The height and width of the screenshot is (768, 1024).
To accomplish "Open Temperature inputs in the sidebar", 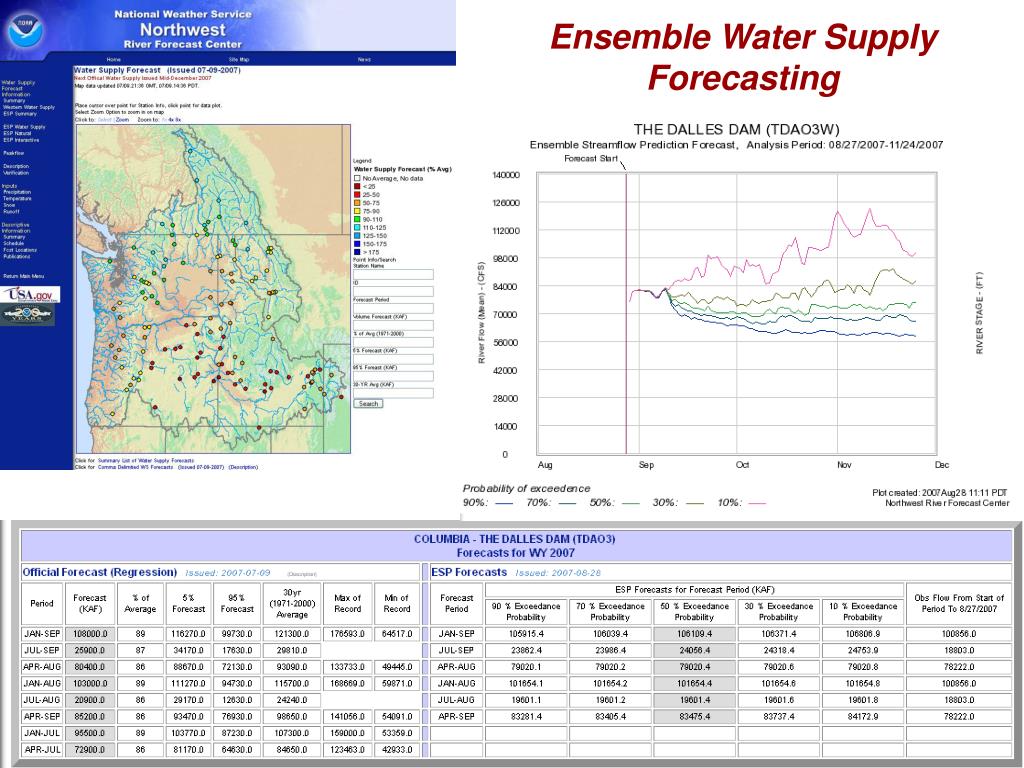I will [17, 199].
